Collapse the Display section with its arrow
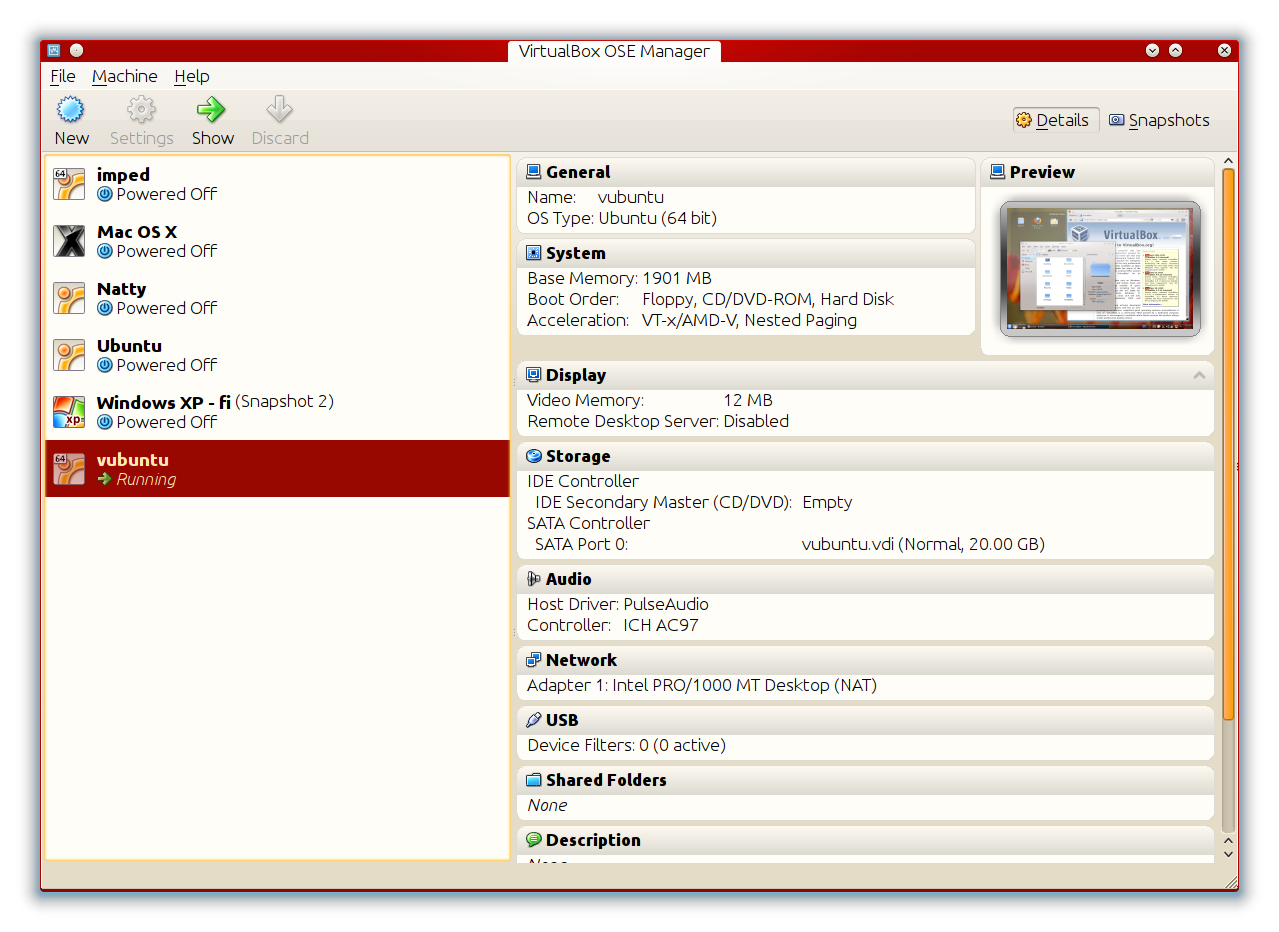Viewport: 1279px width, 932px height. (x=1199, y=375)
